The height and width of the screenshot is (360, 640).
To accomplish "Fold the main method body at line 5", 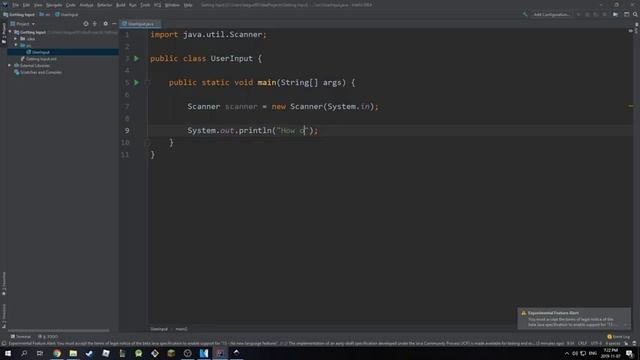I will click(x=147, y=82).
